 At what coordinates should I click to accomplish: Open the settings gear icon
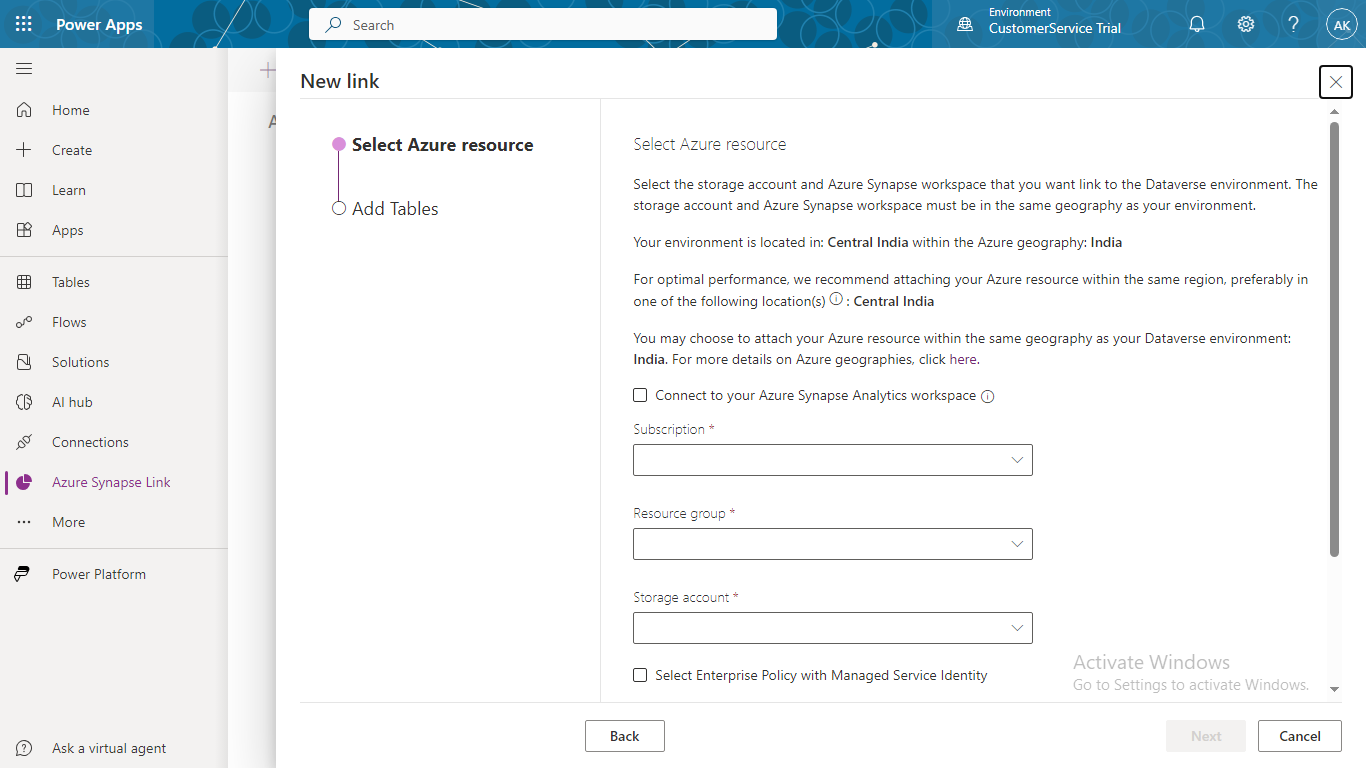pyautogui.click(x=1246, y=24)
